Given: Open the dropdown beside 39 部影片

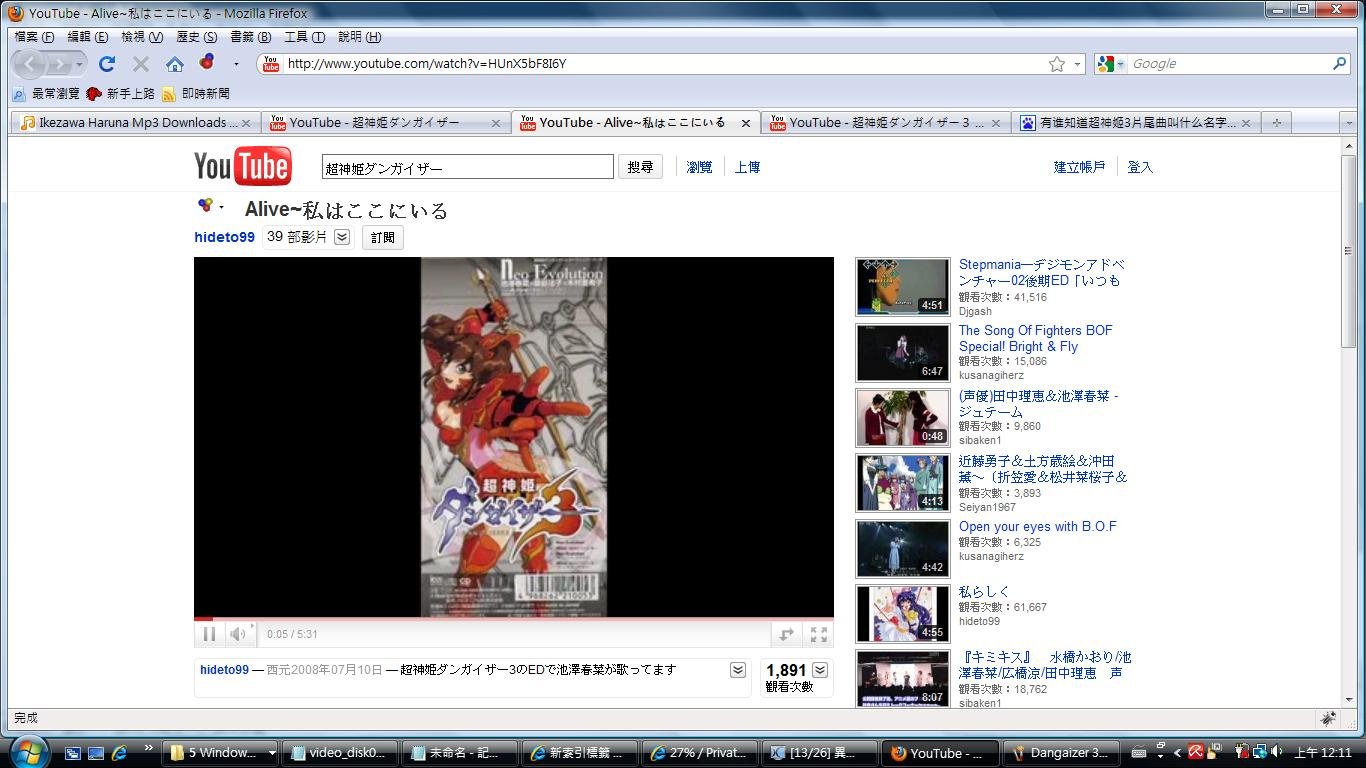Looking at the screenshot, I should click(341, 236).
